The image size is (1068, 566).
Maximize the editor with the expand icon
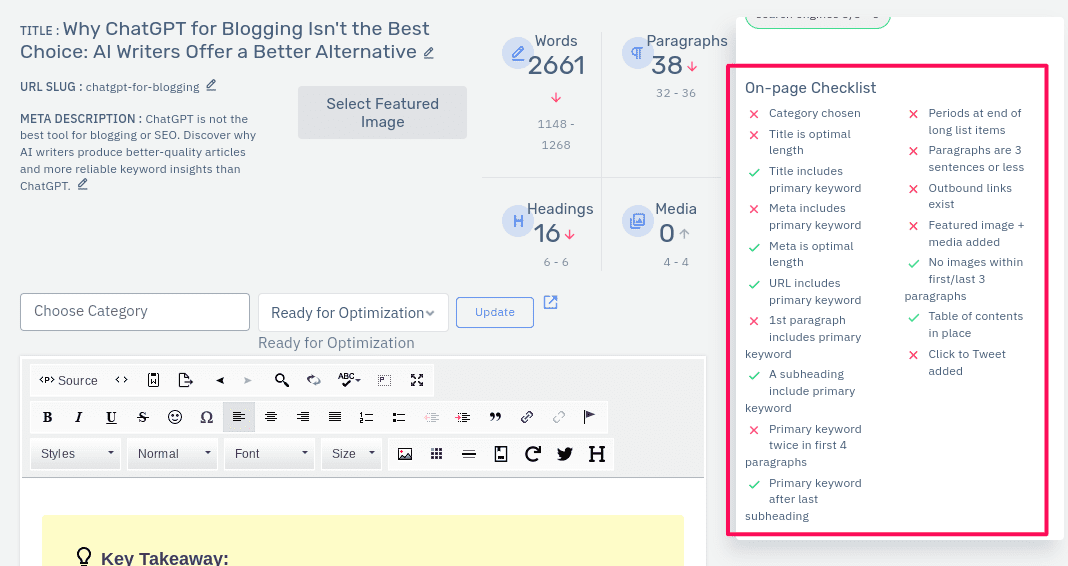point(417,380)
